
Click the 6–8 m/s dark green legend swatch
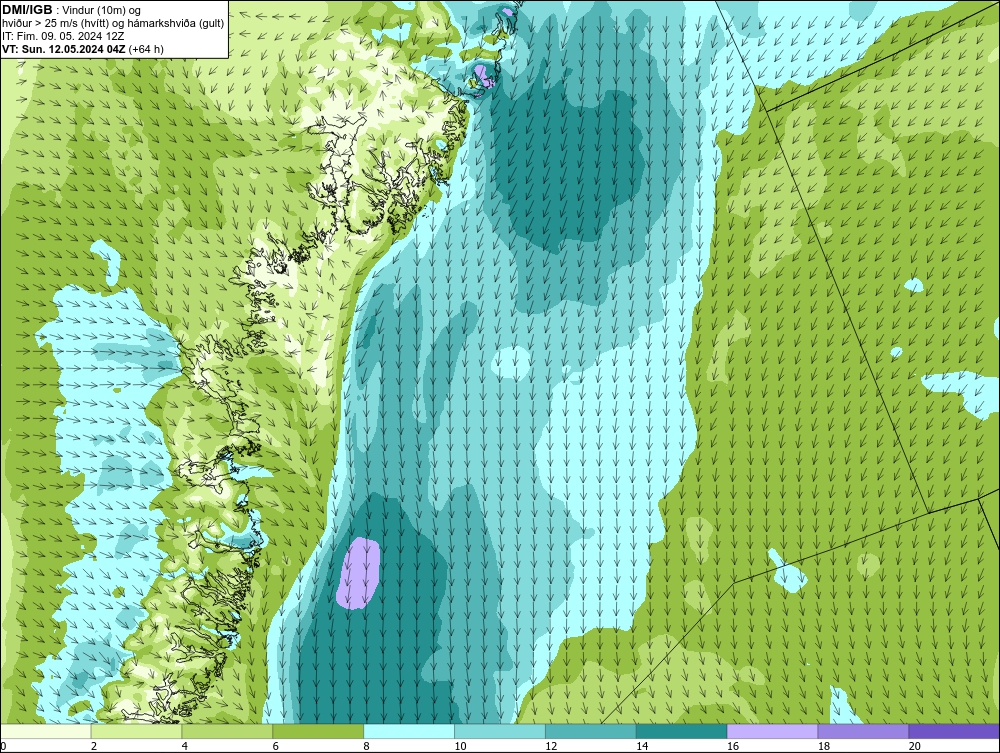pyautogui.click(x=318, y=731)
